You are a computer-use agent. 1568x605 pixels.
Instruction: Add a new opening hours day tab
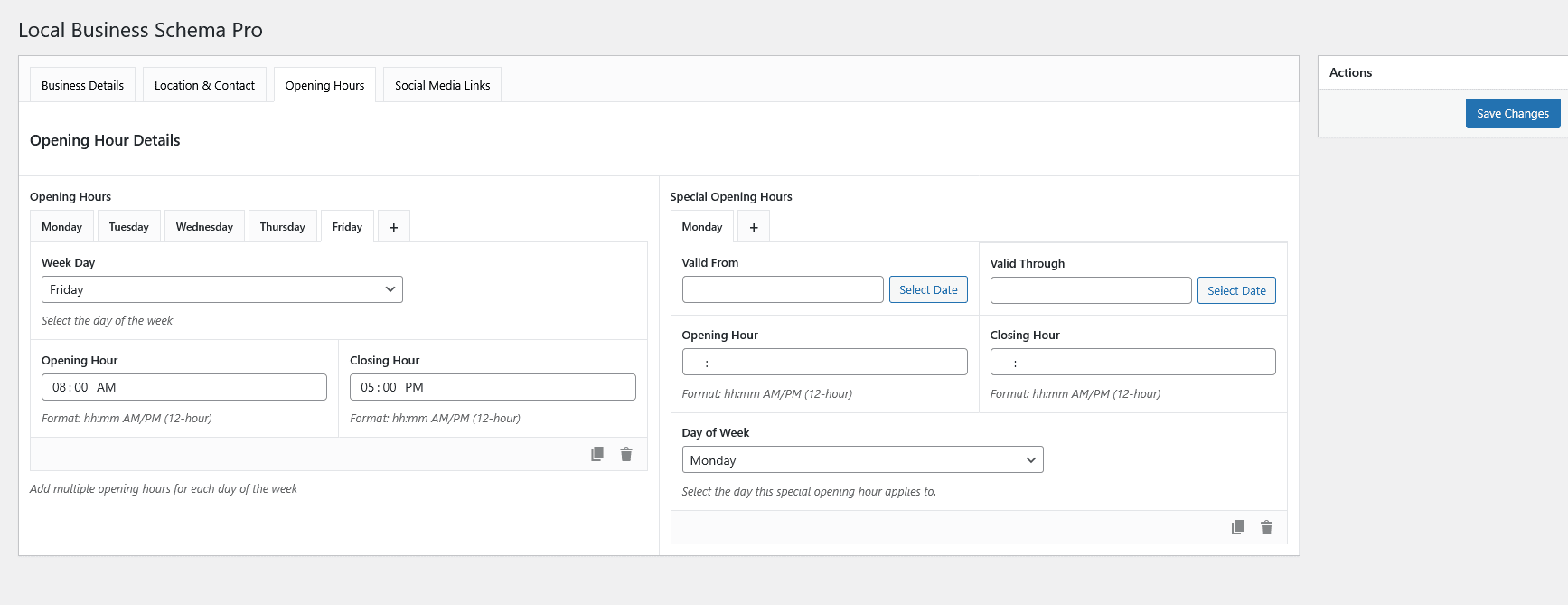point(393,227)
